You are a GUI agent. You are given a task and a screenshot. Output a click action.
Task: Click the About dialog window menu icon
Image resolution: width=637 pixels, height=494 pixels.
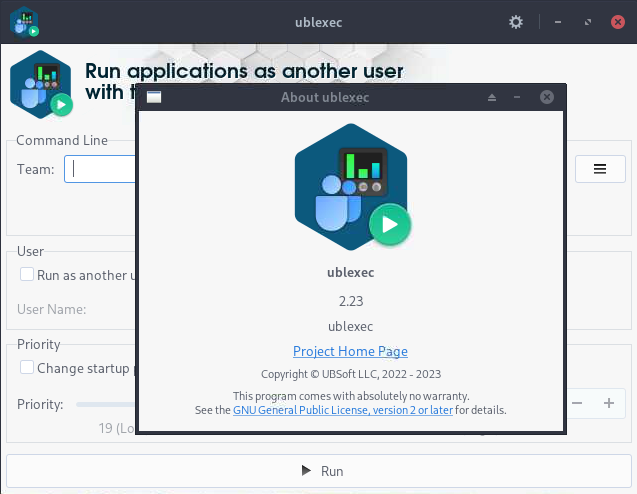pyautogui.click(x=154, y=97)
